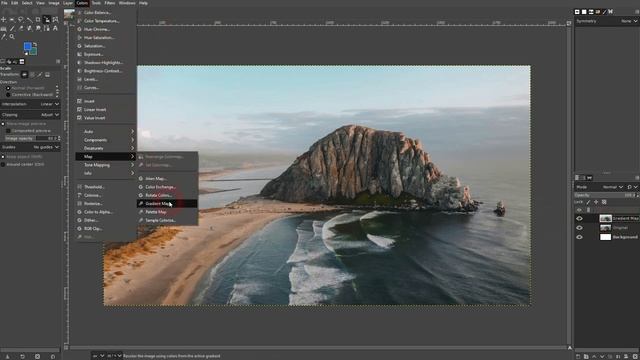This screenshot has width=640, height=360.
Task: Open Curves from Colors menu
Action: [x=106, y=87]
